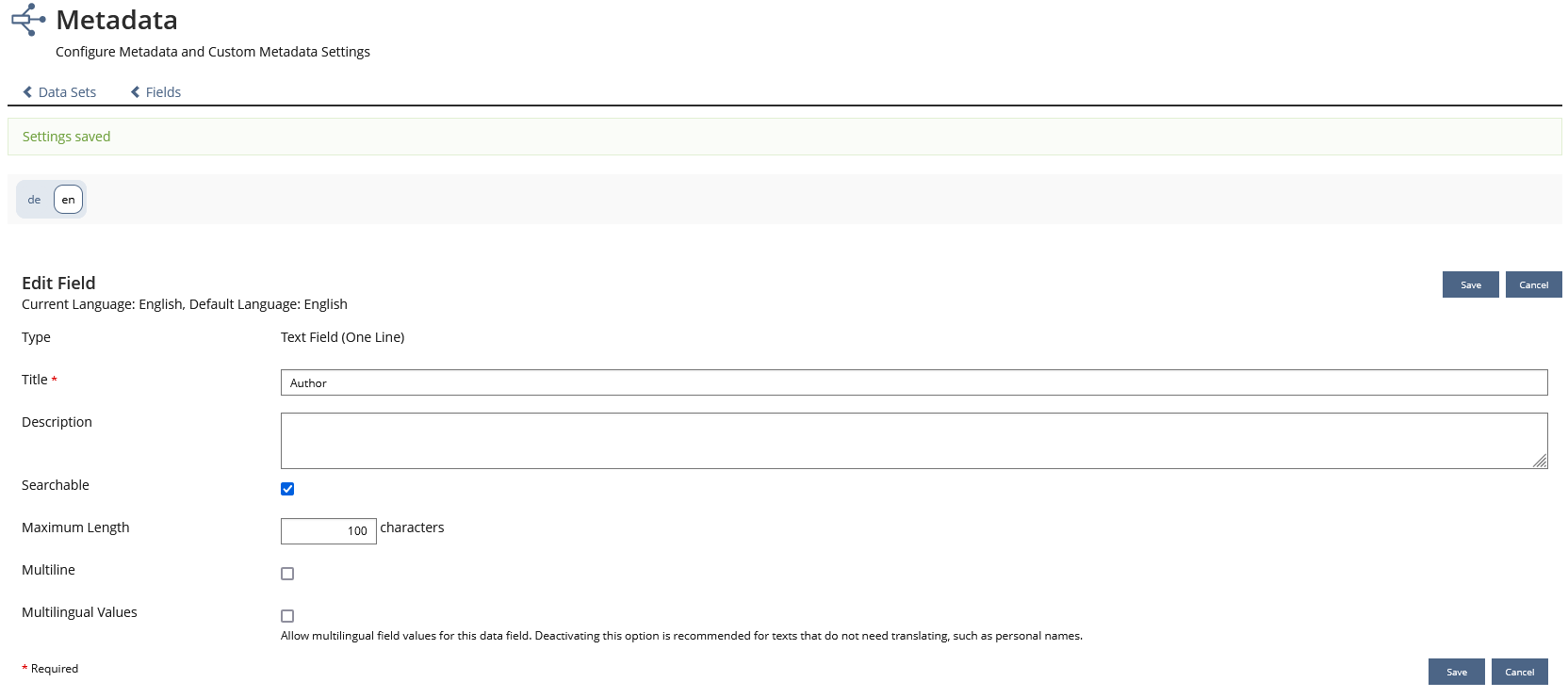Click the 'Searchable' label
Image resolution: width=1568 pixels, height=698 pixels.
56,485
